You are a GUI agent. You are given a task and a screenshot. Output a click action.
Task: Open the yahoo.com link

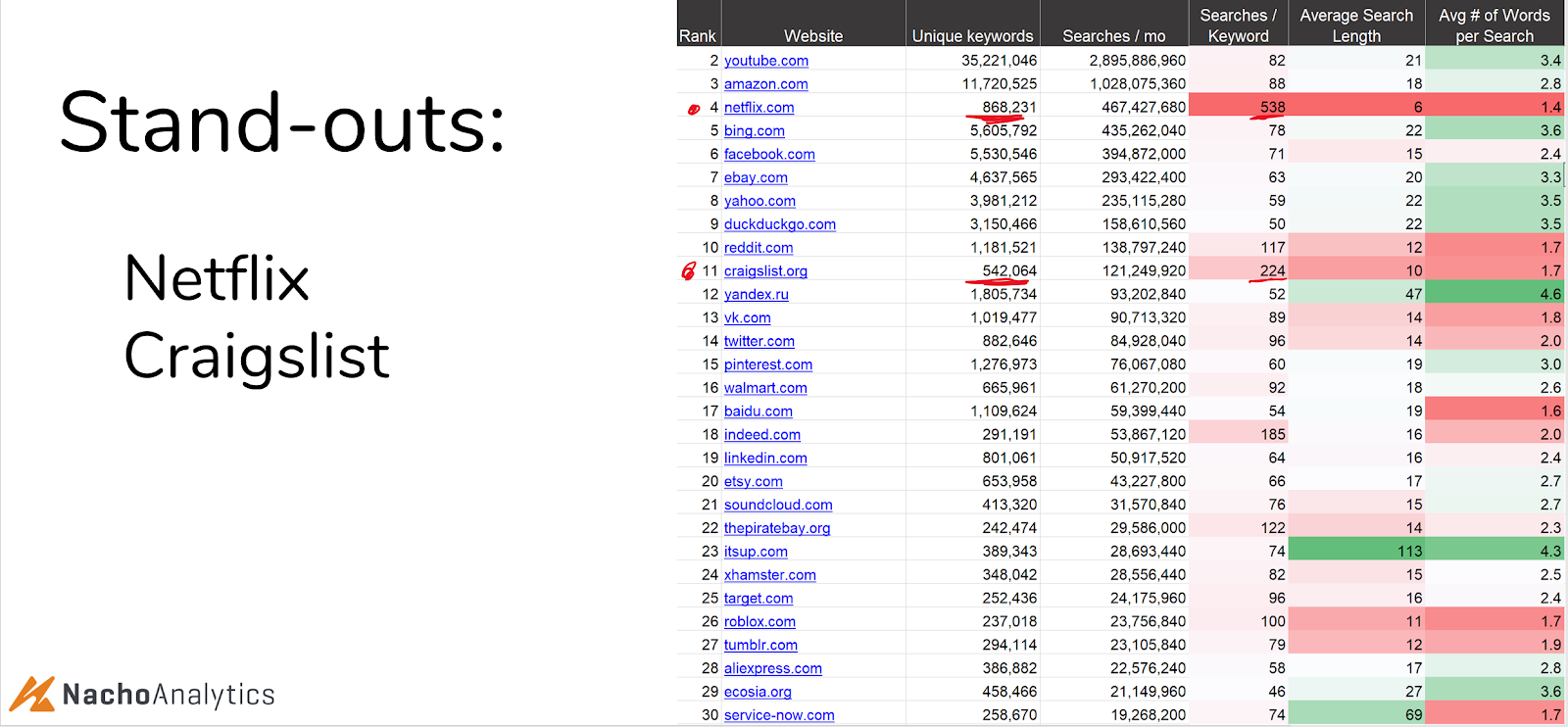pyautogui.click(x=759, y=201)
